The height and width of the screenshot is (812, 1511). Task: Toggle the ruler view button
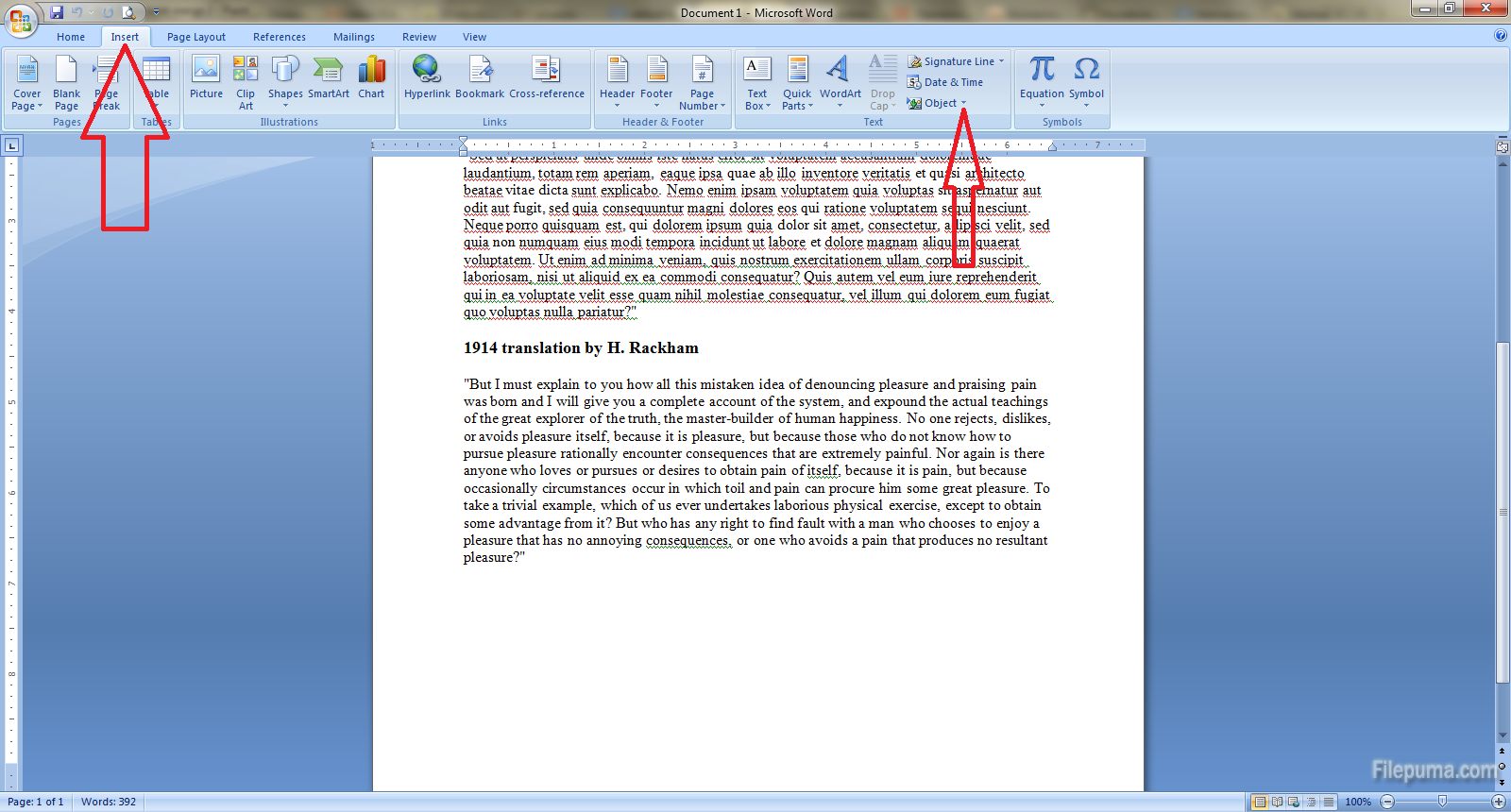click(x=1503, y=147)
